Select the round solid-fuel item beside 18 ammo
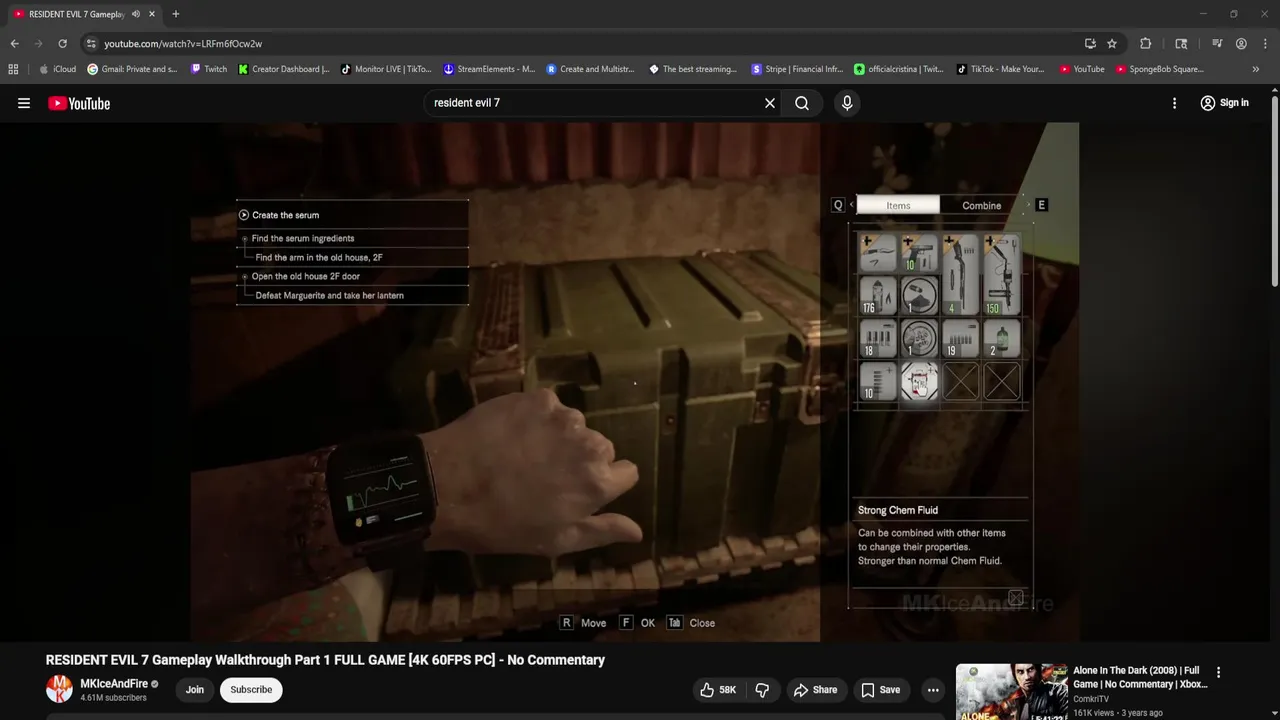Viewport: 1280px width, 720px height. pos(919,338)
